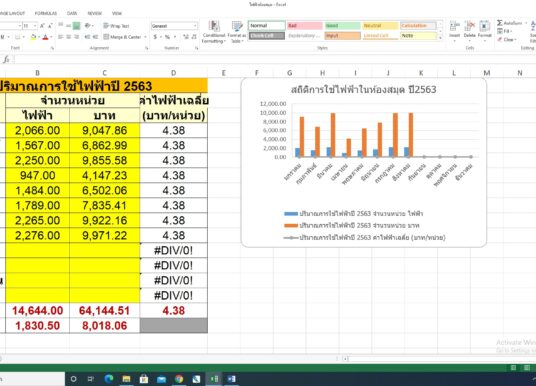The width and height of the screenshot is (536, 386).
Task: Switch to the REVIEW ribbon tab
Action: [x=95, y=13]
